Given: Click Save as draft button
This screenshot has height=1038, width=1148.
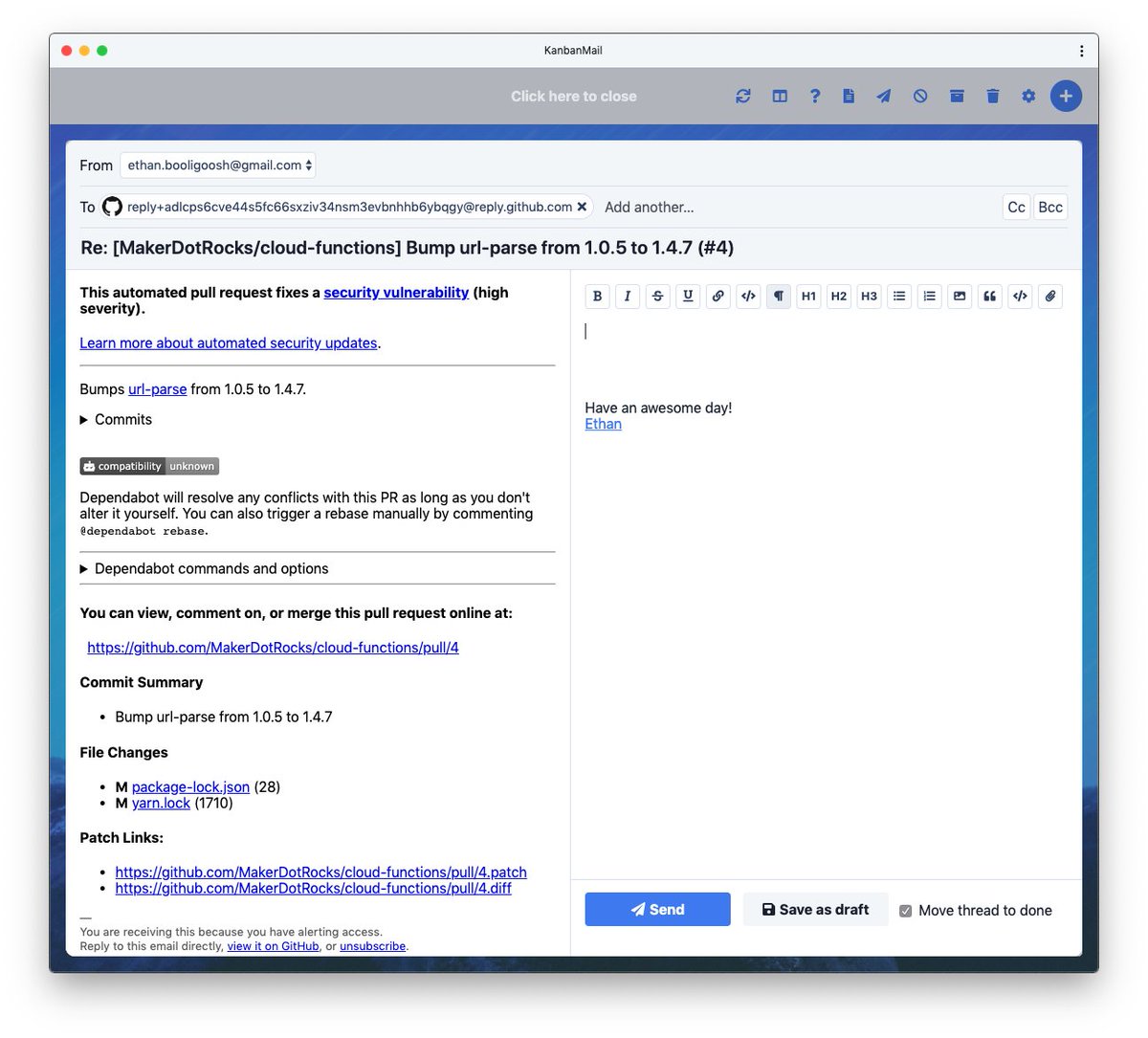Looking at the screenshot, I should pyautogui.click(x=815, y=910).
